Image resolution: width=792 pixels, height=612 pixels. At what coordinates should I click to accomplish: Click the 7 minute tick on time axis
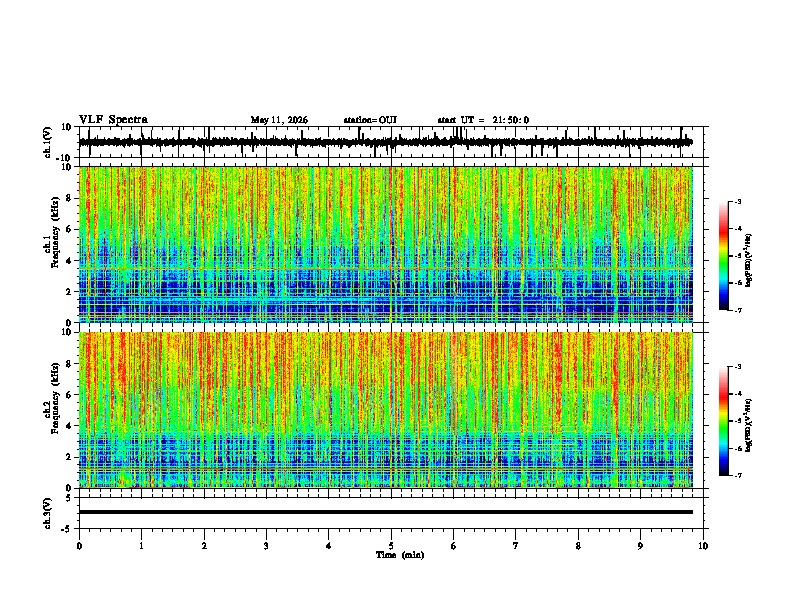tap(516, 546)
